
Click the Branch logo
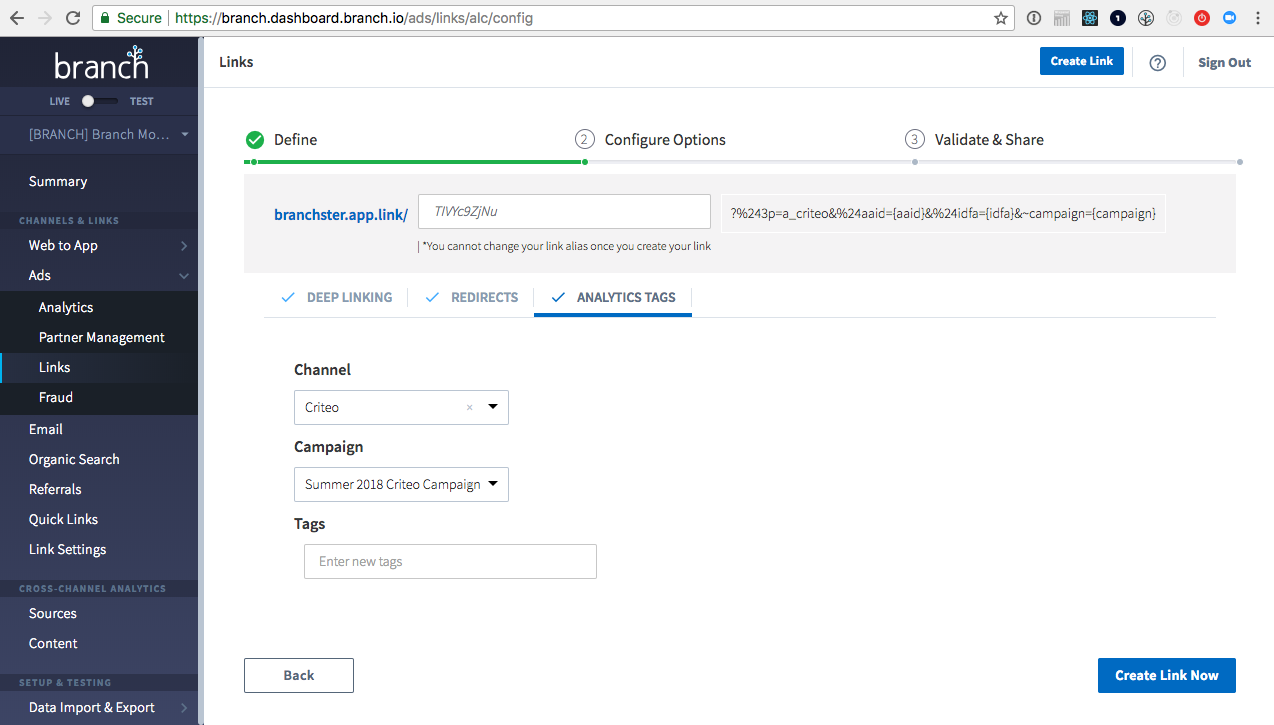[x=100, y=62]
